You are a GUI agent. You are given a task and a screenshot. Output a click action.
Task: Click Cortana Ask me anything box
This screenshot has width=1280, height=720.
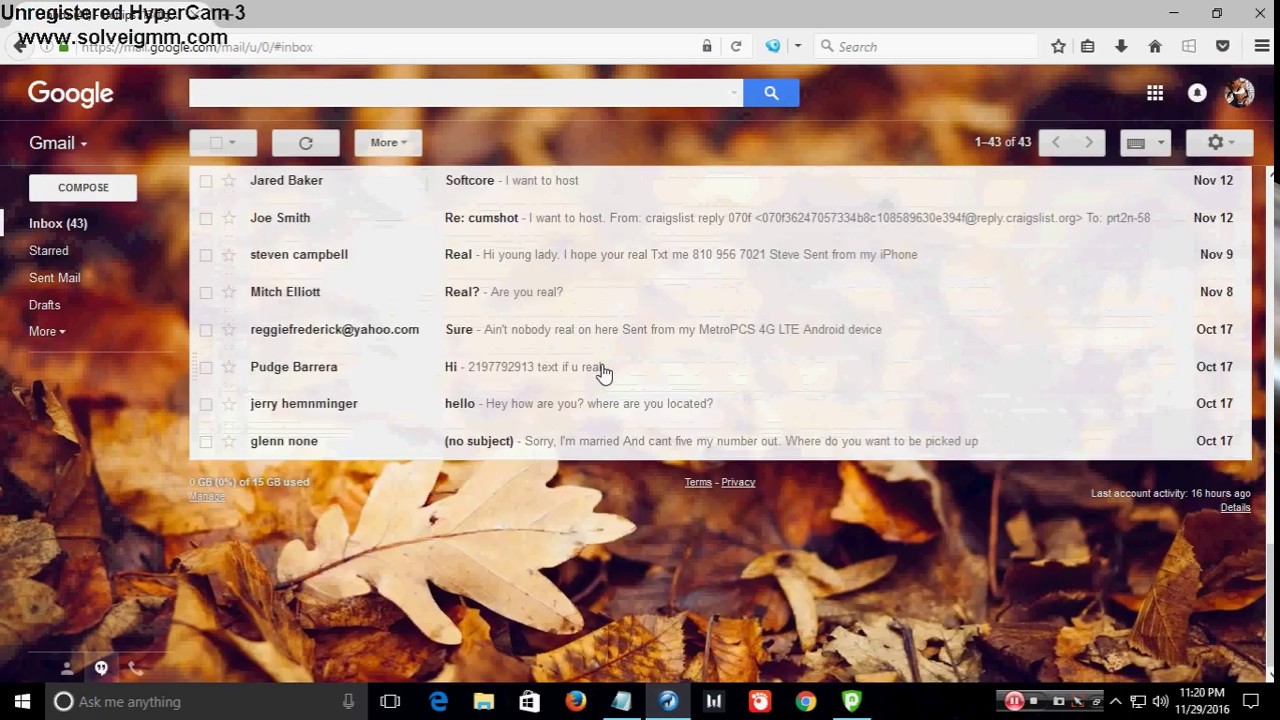[x=205, y=702]
